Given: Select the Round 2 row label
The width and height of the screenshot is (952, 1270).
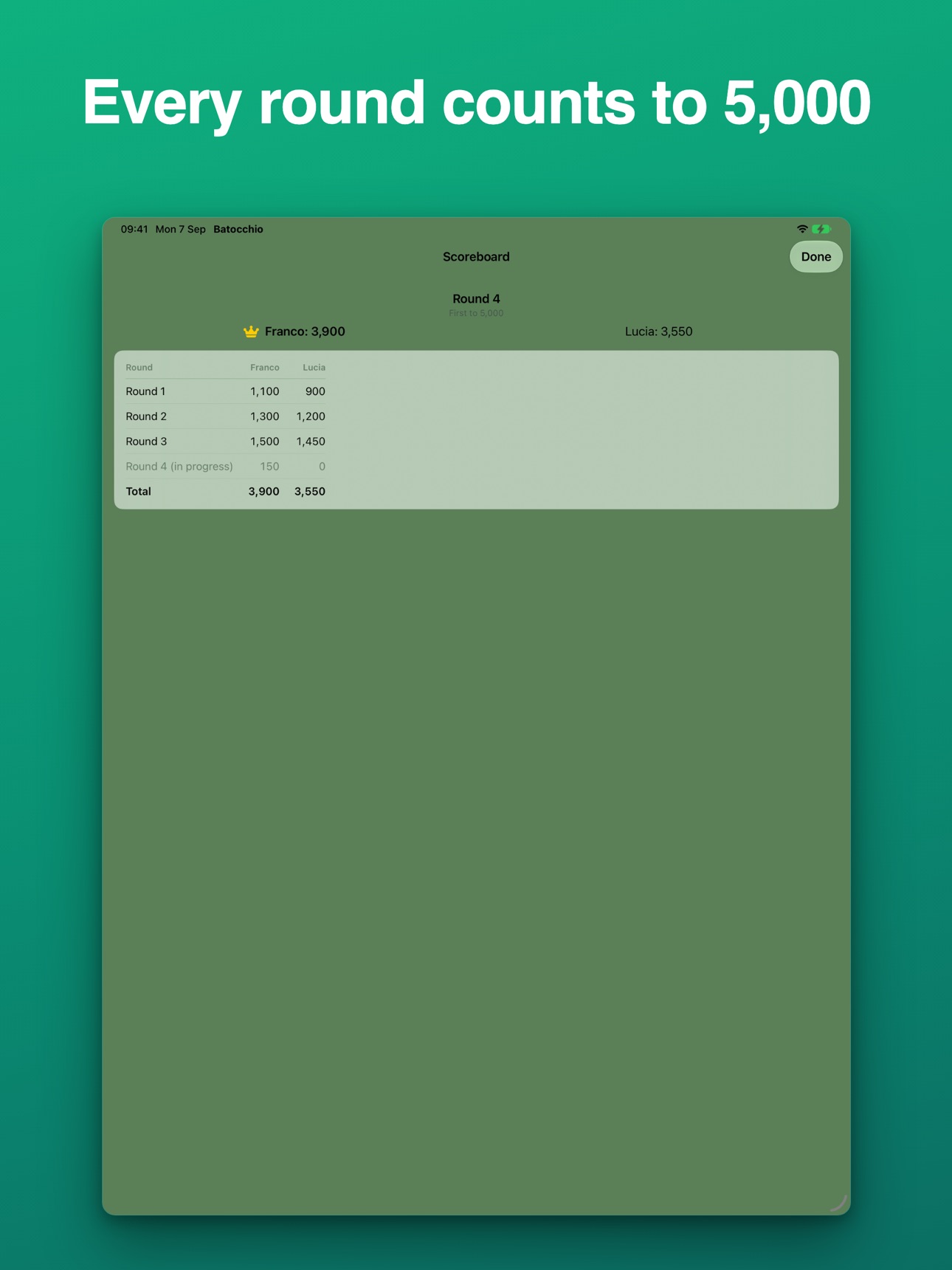Looking at the screenshot, I should point(146,416).
